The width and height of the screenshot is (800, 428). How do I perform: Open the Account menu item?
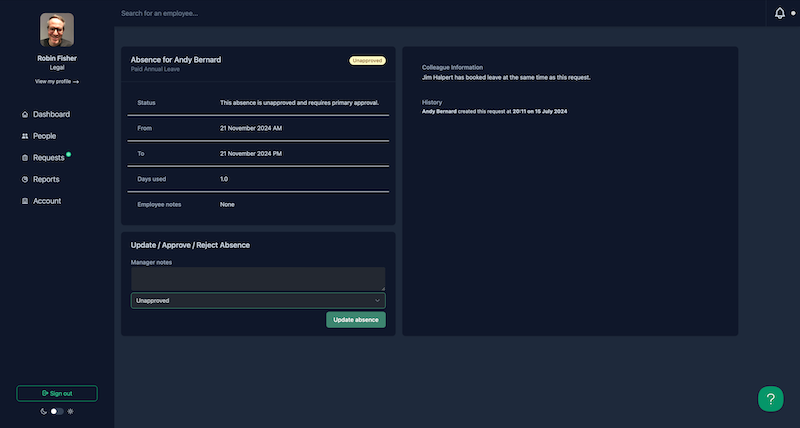click(47, 201)
